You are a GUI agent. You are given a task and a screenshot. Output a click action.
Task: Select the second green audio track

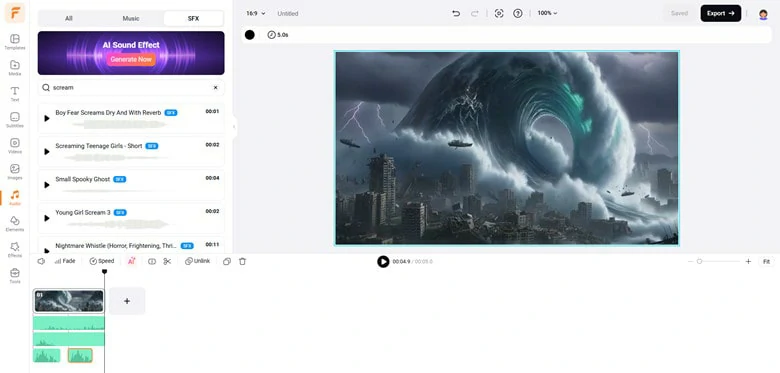[69, 340]
